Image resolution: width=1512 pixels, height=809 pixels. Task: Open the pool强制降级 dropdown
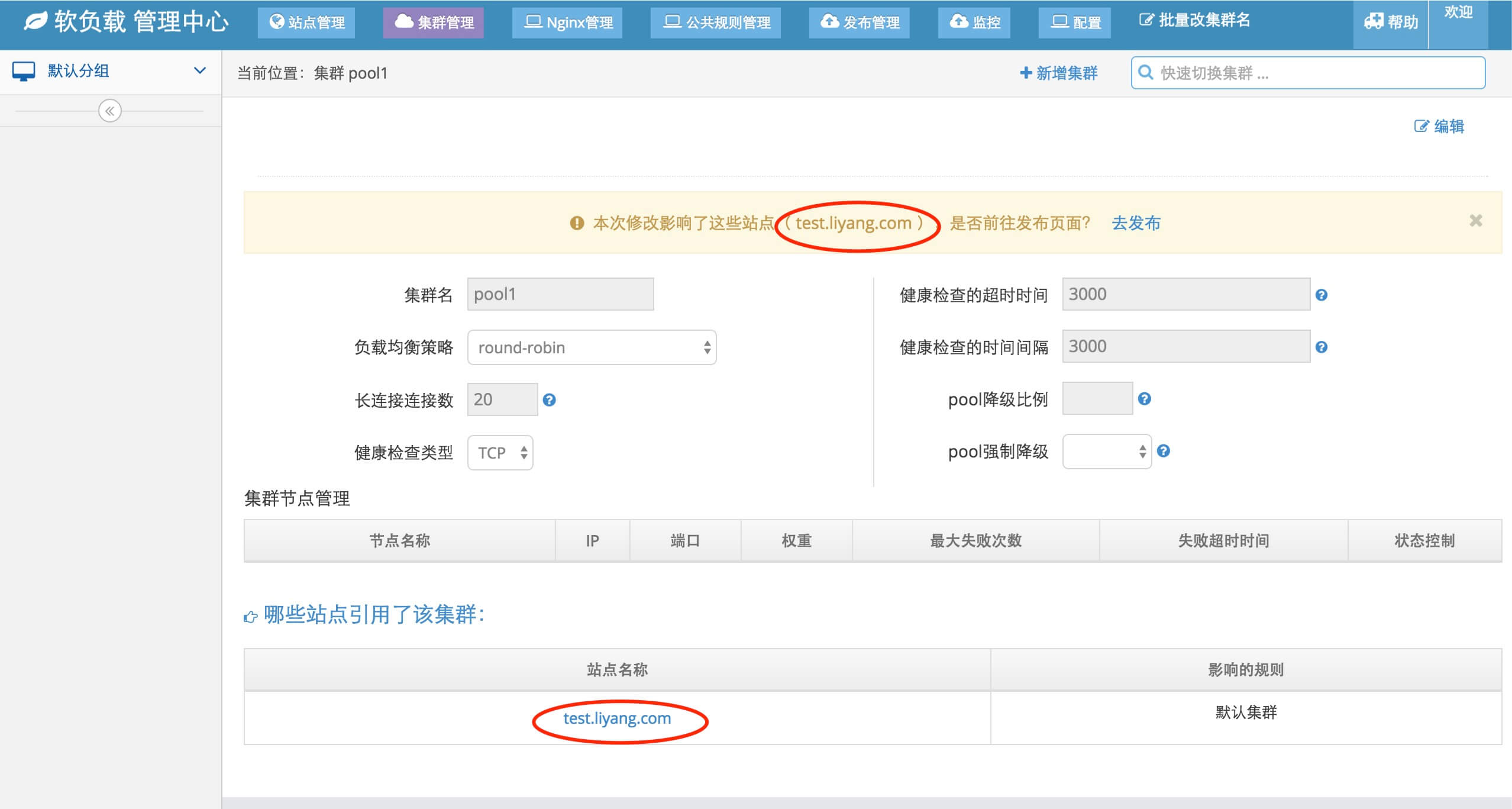pyautogui.click(x=1107, y=452)
